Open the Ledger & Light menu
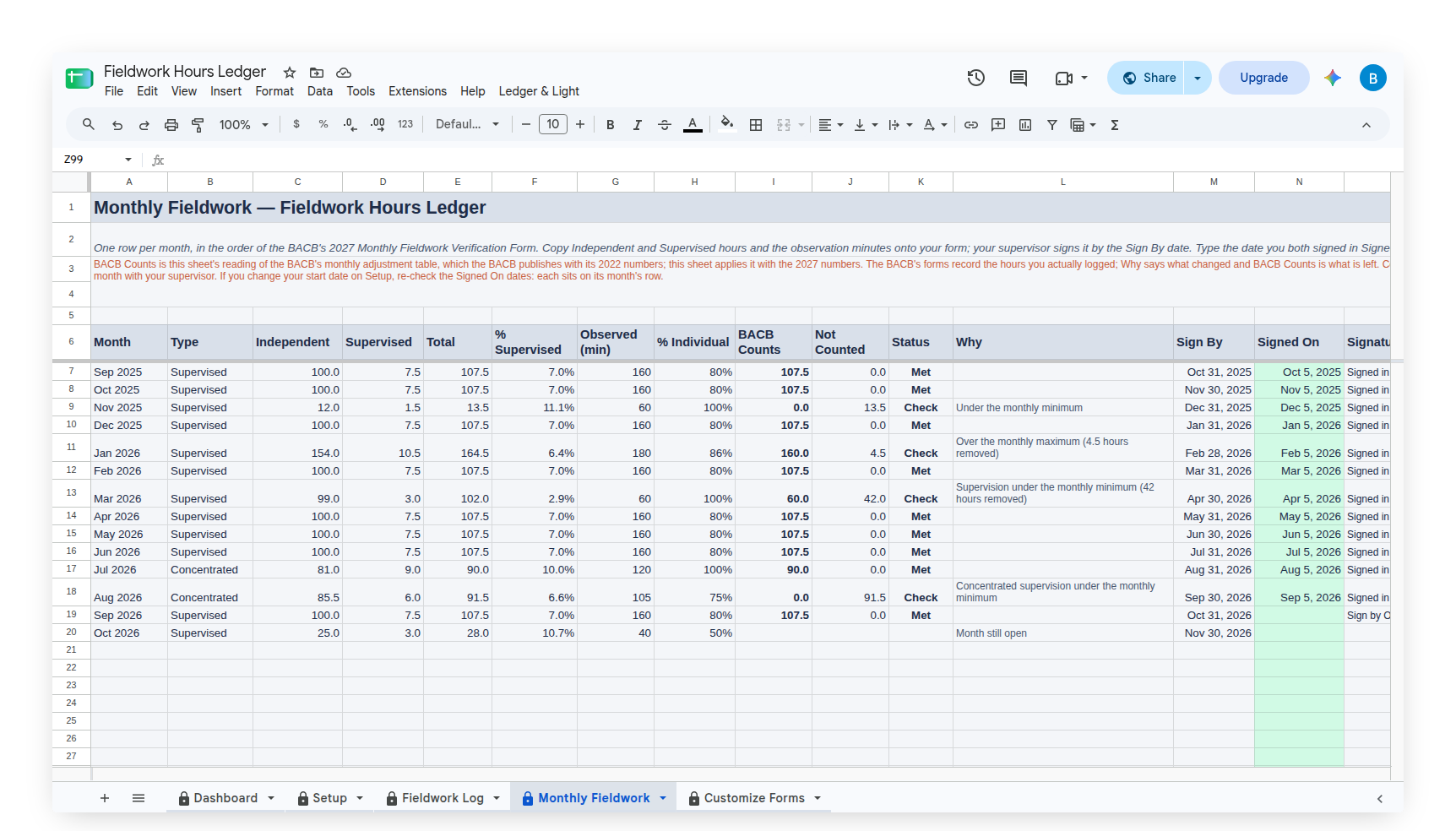 (x=539, y=91)
